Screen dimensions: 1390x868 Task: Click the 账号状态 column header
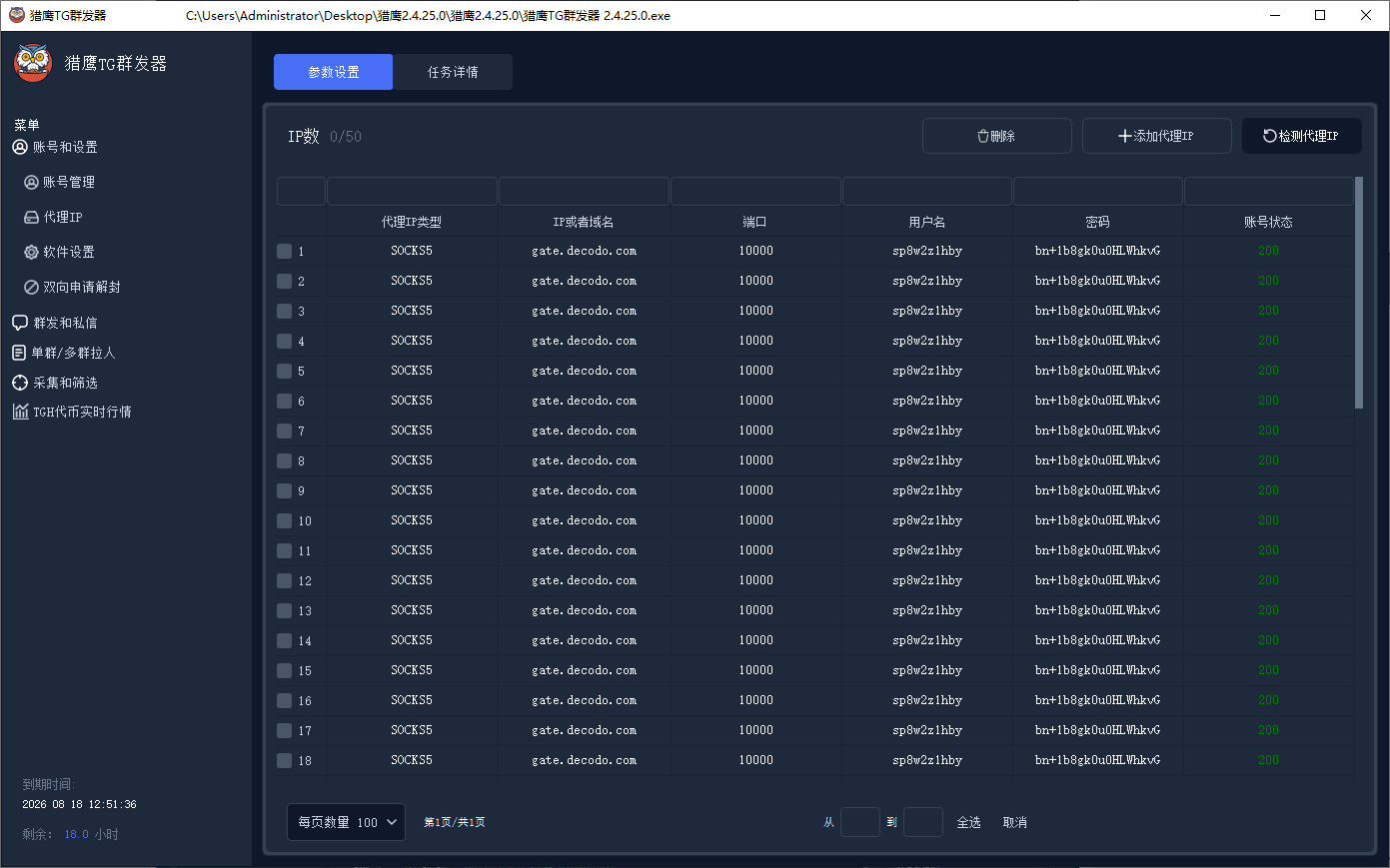pos(1269,222)
